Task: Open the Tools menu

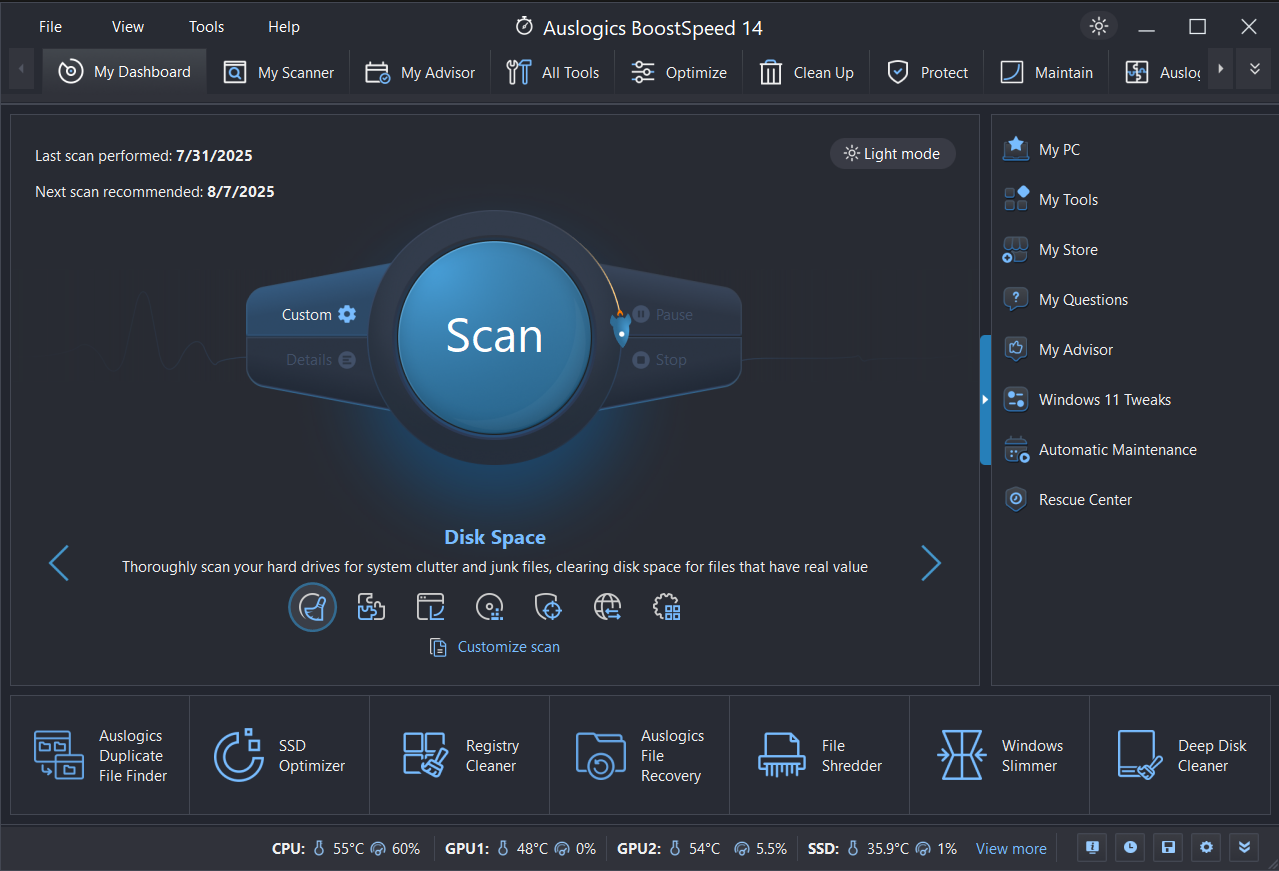Action: pos(206,26)
